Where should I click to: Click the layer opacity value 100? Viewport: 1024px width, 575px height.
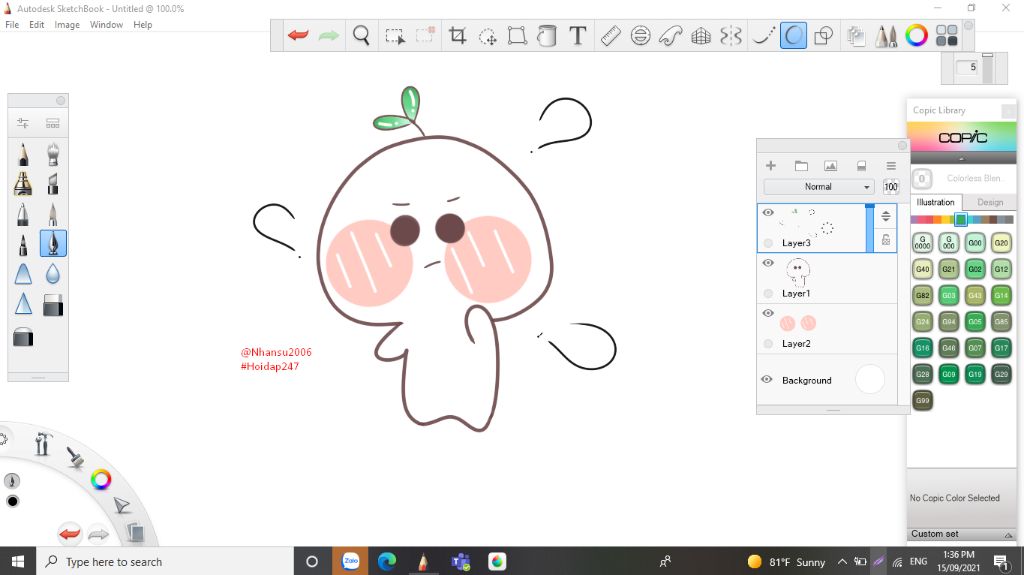coord(891,187)
